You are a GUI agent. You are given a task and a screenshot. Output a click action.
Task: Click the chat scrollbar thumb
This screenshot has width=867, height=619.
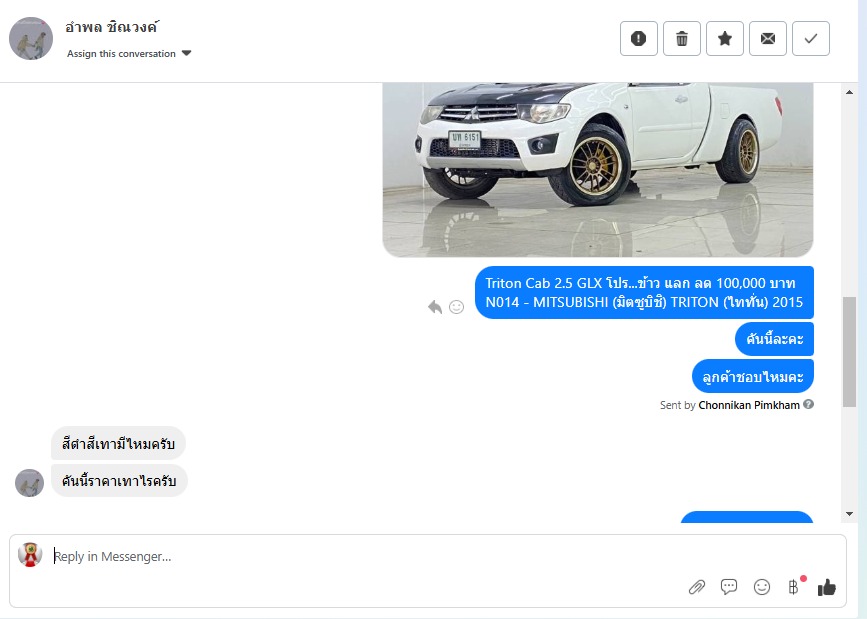pos(849,352)
